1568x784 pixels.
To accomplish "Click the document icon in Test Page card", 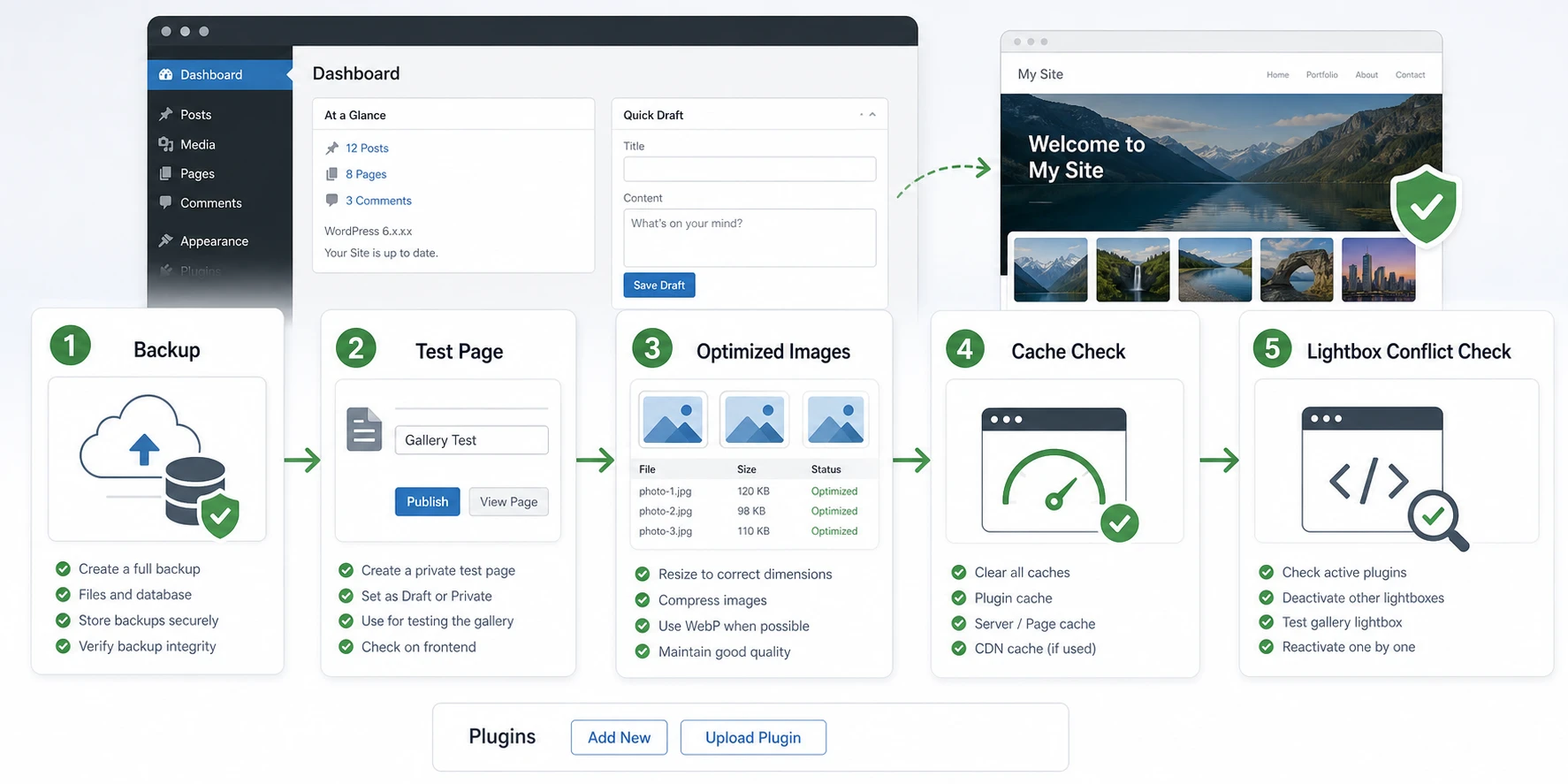I will pos(364,430).
